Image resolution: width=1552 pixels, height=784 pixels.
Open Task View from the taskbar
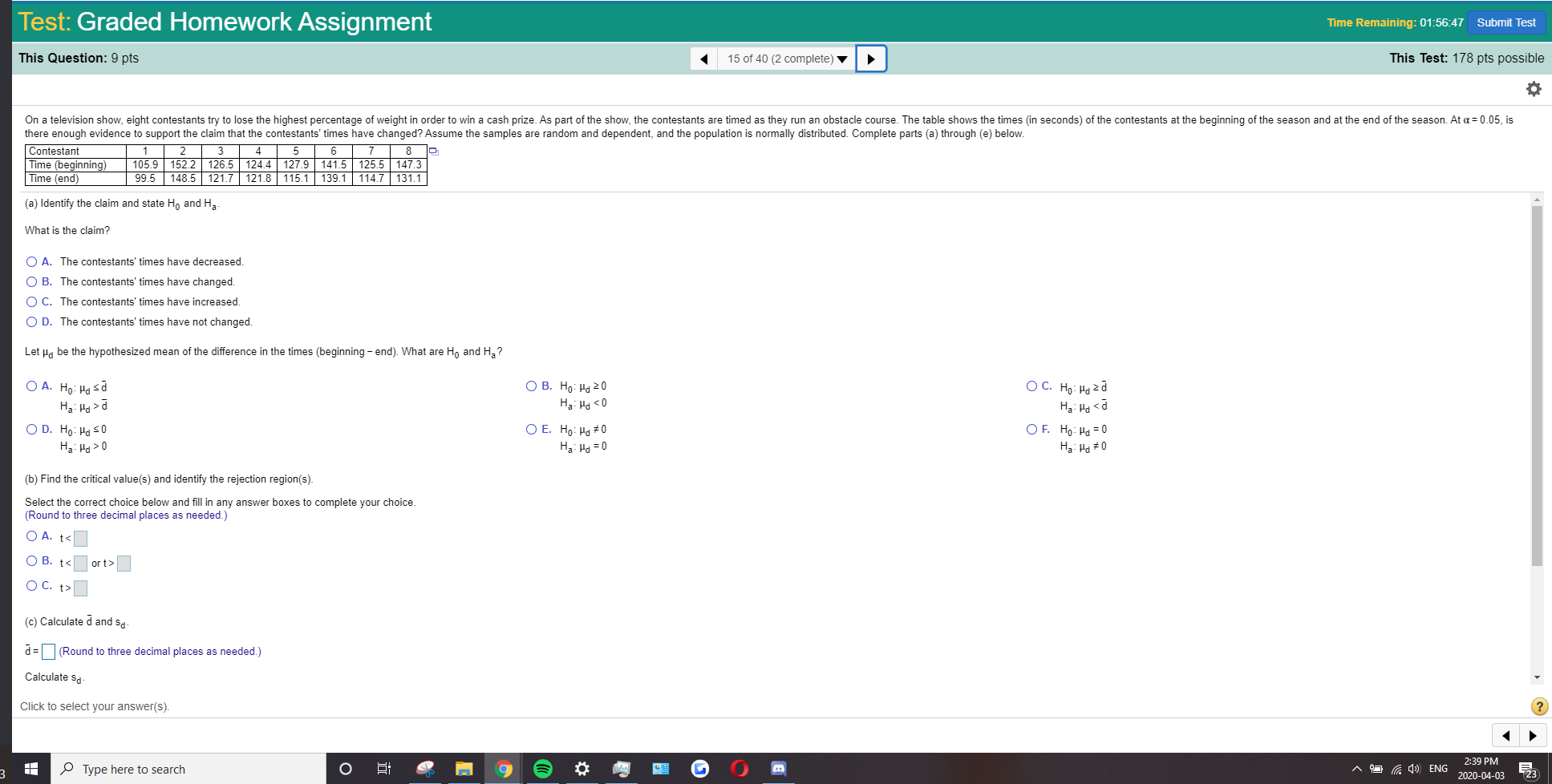(x=383, y=769)
